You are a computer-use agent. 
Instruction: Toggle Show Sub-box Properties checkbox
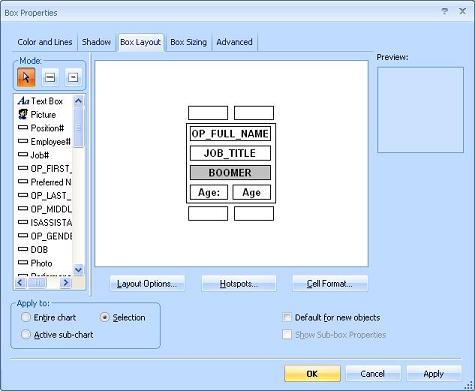334,335
